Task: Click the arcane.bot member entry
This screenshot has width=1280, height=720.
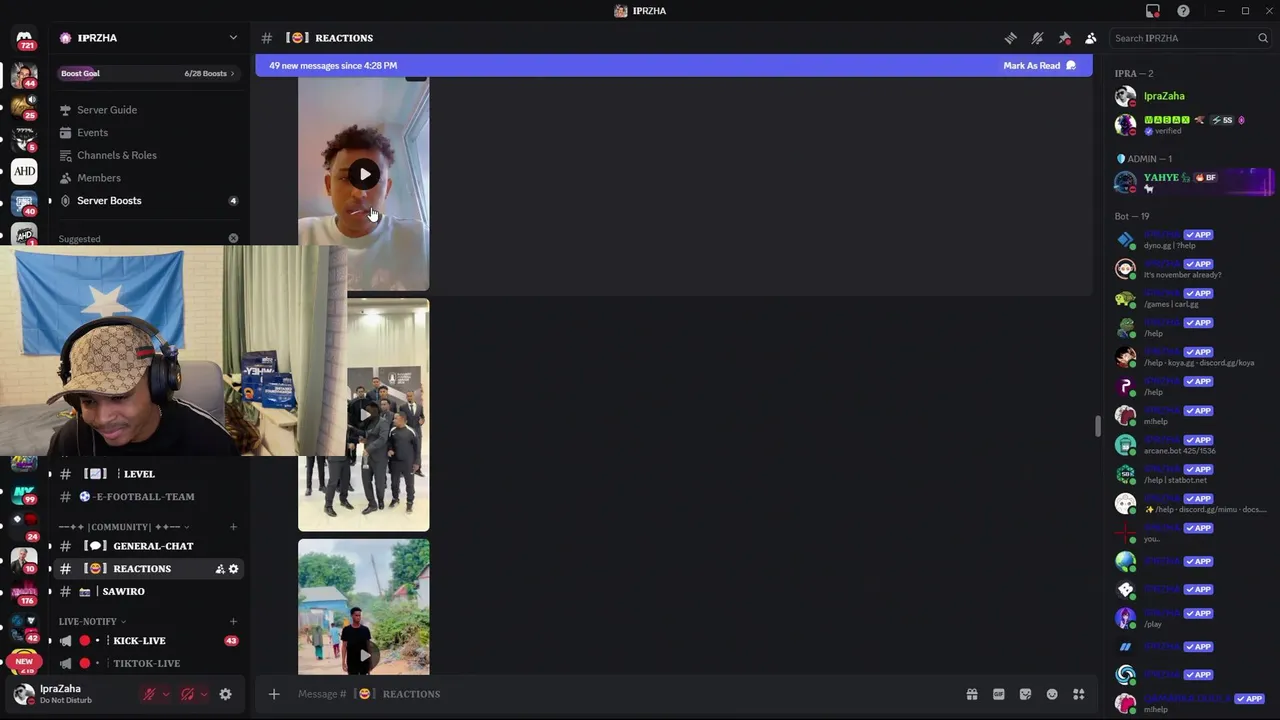Action: [x=1192, y=445]
